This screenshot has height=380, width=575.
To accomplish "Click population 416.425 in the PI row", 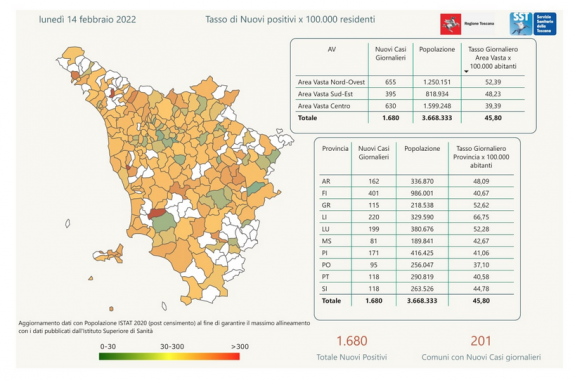I will coord(422,253).
